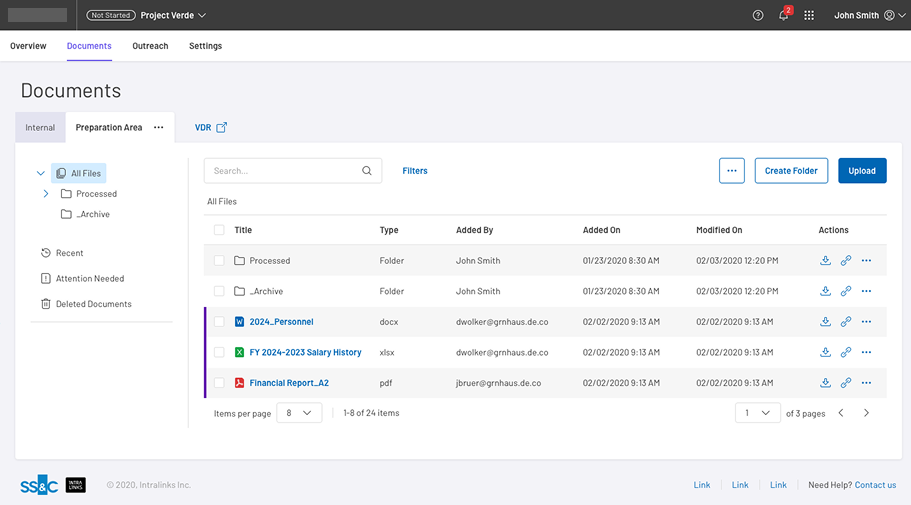The width and height of the screenshot is (911, 505).
Task: Copy link for Financial Report_A2
Action: click(846, 383)
